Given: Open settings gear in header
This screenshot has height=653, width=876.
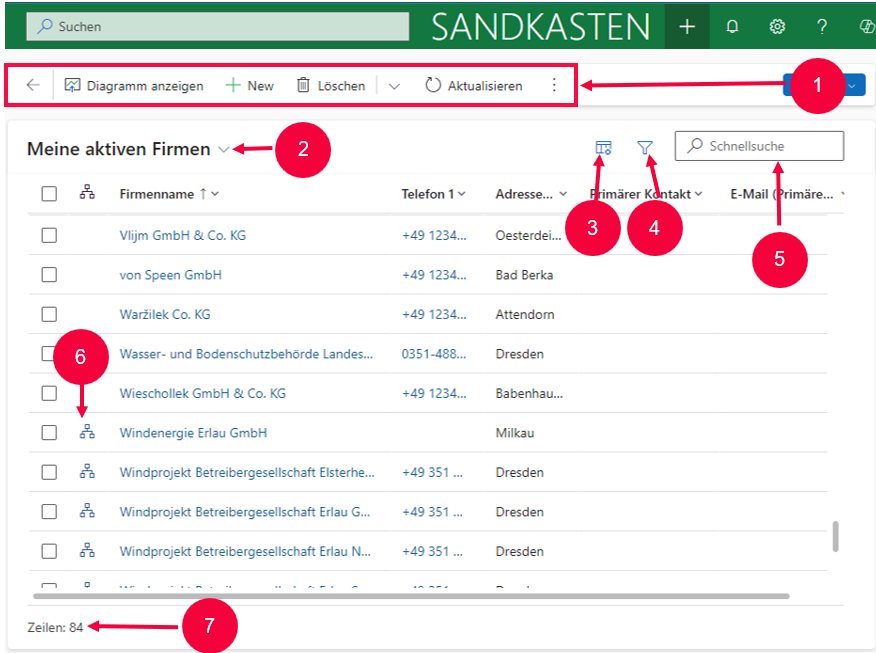Looking at the screenshot, I should click(x=777, y=27).
